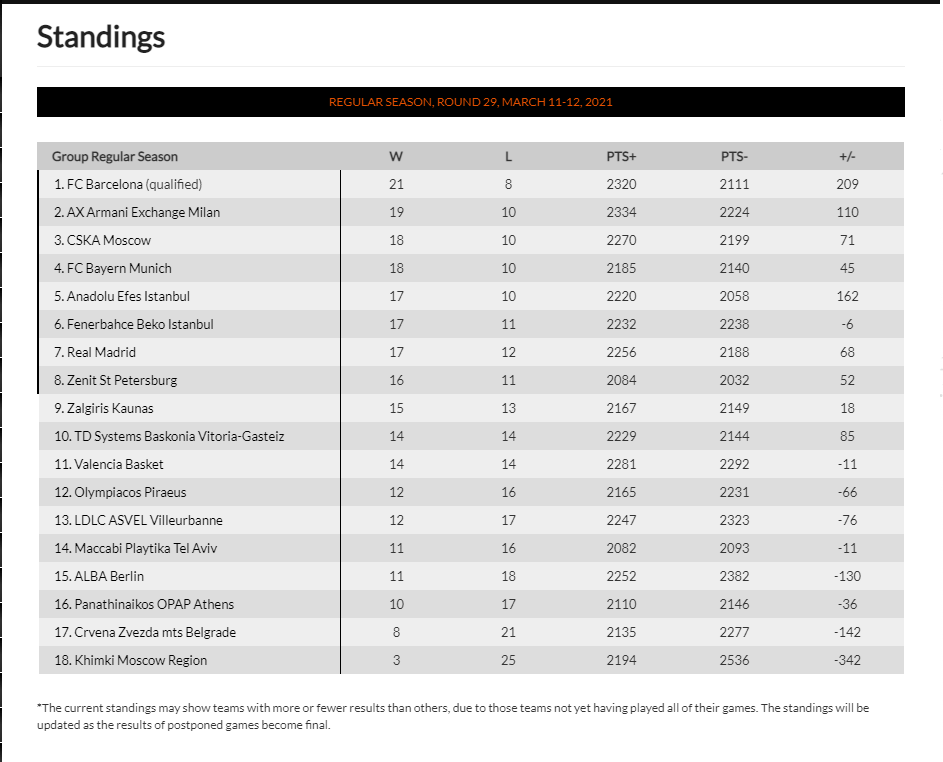Open Olympiacos Piraeus team page

pyautogui.click(x=128, y=492)
